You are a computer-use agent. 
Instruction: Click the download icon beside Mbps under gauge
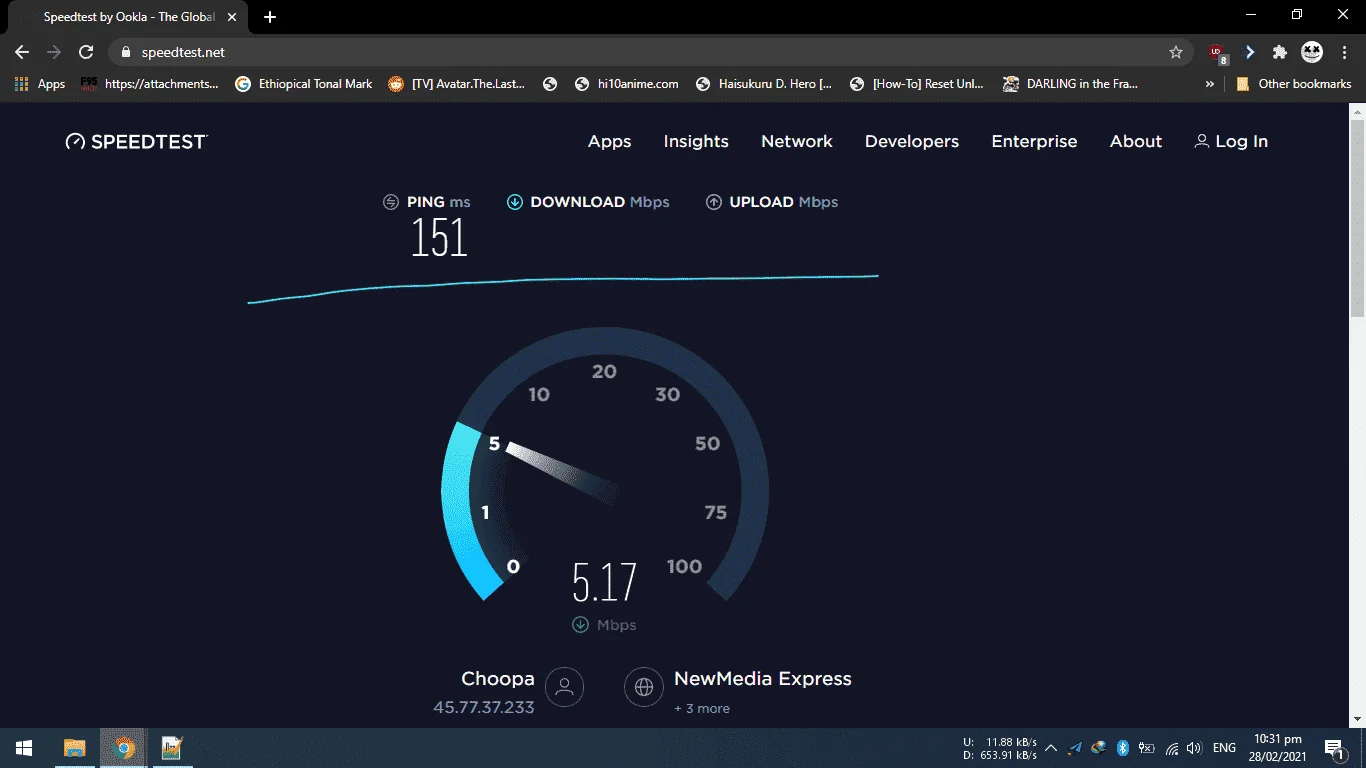(x=580, y=625)
